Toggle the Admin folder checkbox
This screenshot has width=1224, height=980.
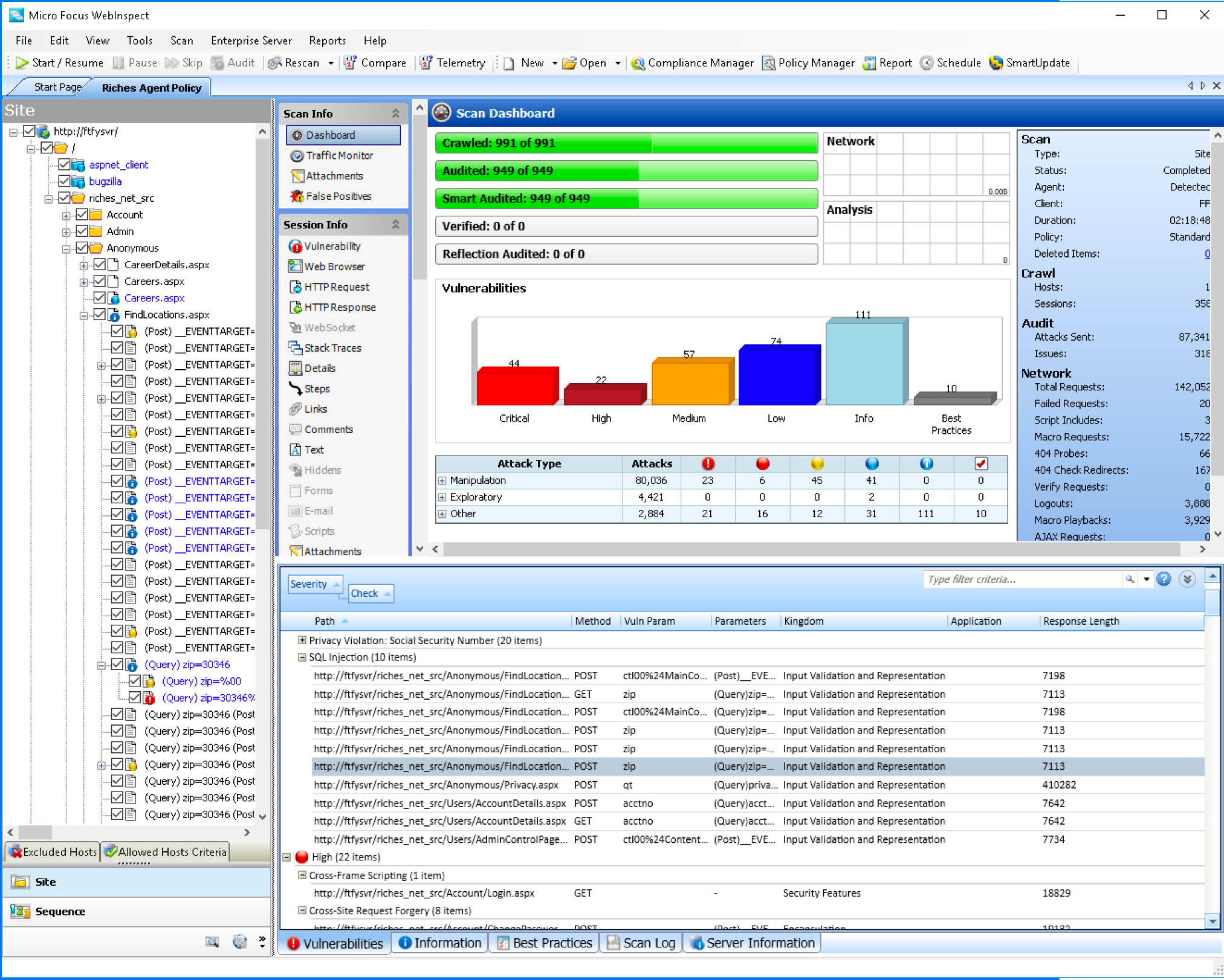click(82, 231)
